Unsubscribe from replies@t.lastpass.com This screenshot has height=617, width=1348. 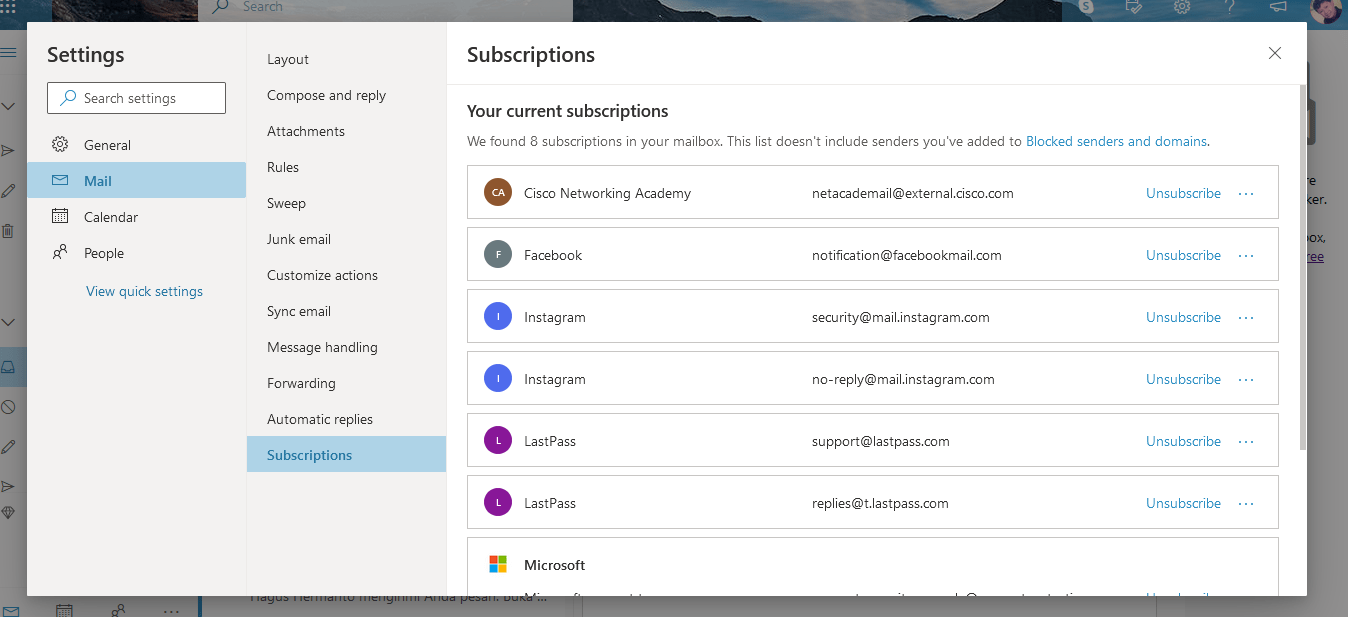click(1183, 503)
